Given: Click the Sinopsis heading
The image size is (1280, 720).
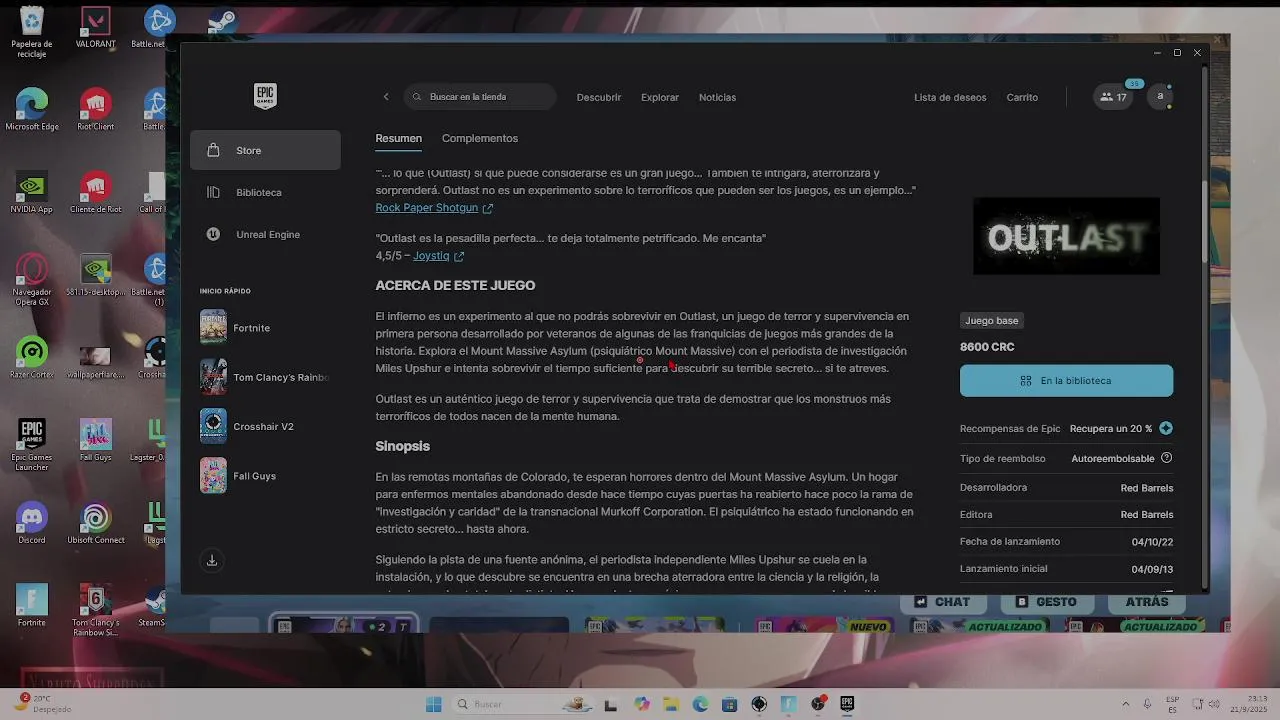Looking at the screenshot, I should [x=402, y=446].
